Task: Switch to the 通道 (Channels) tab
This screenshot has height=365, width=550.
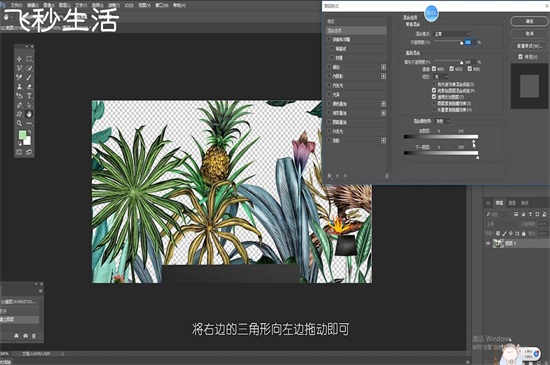Action: pos(512,203)
